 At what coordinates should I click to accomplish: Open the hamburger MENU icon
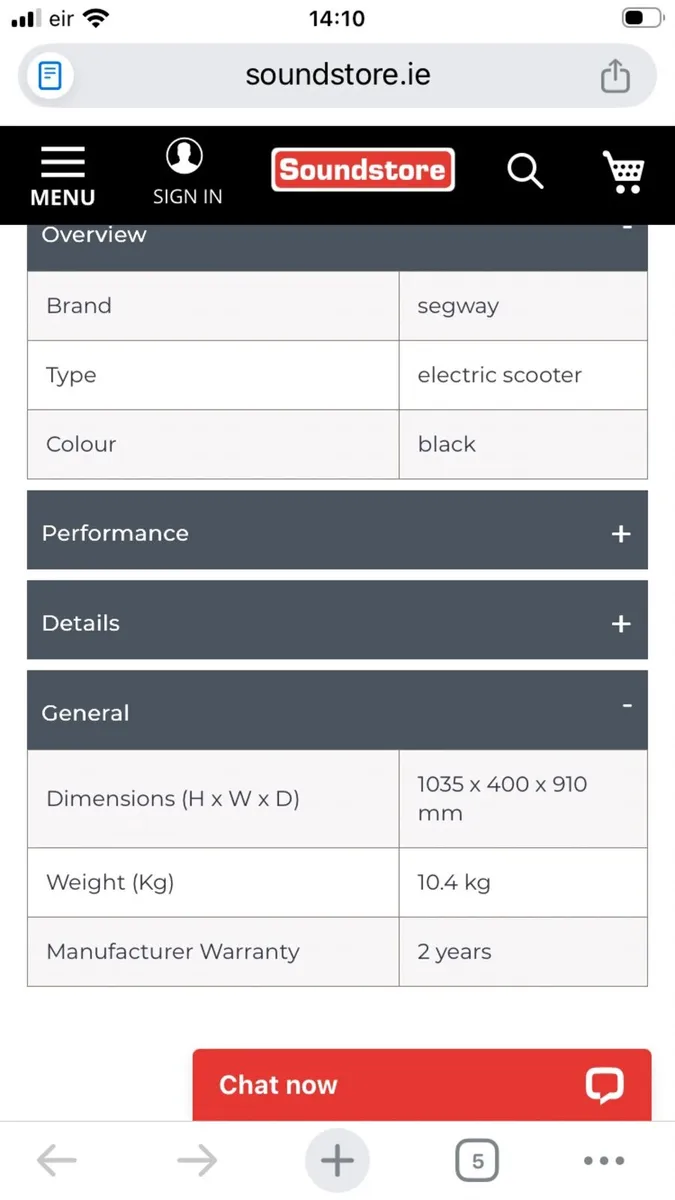pos(62,161)
